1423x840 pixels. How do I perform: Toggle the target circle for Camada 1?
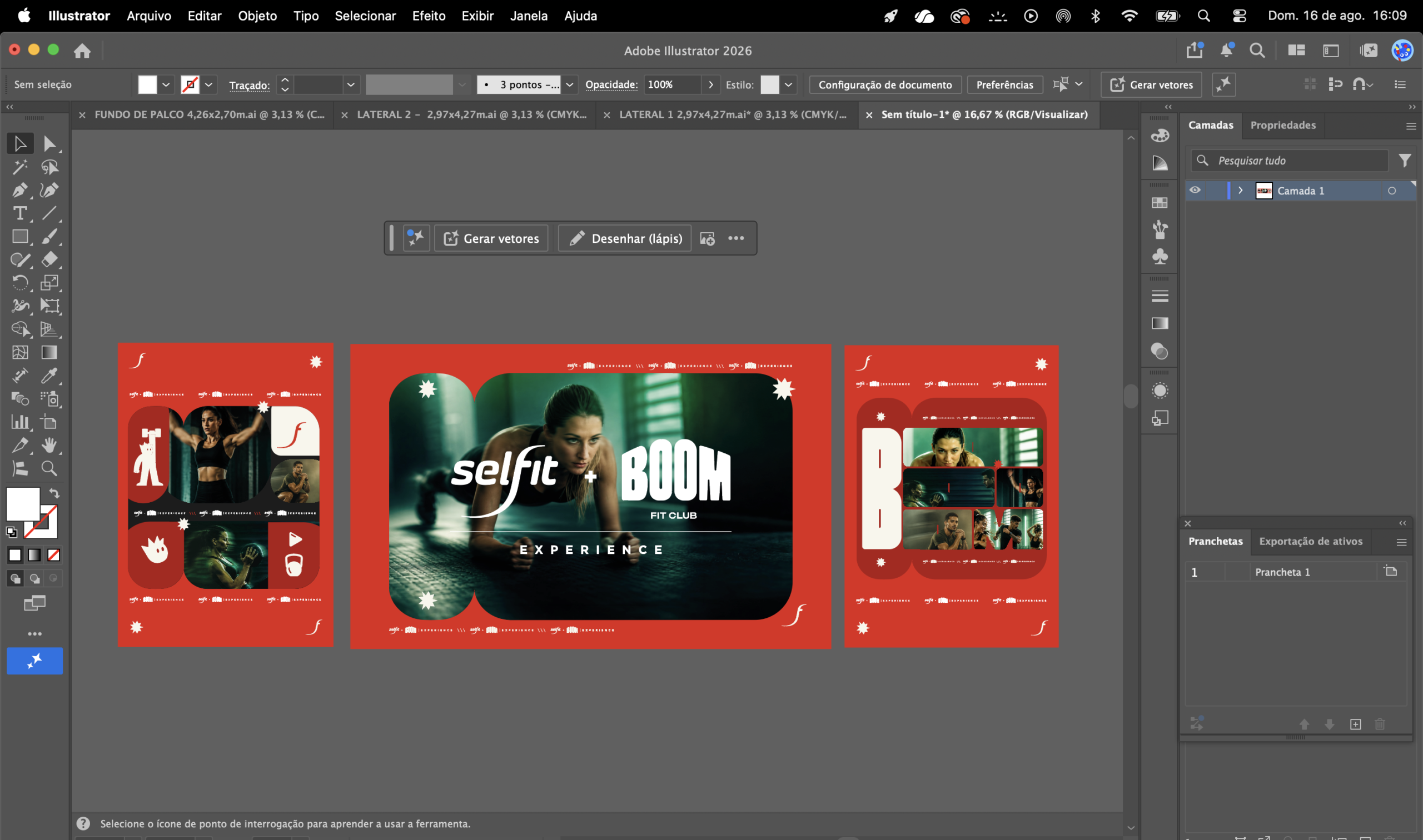(1392, 191)
